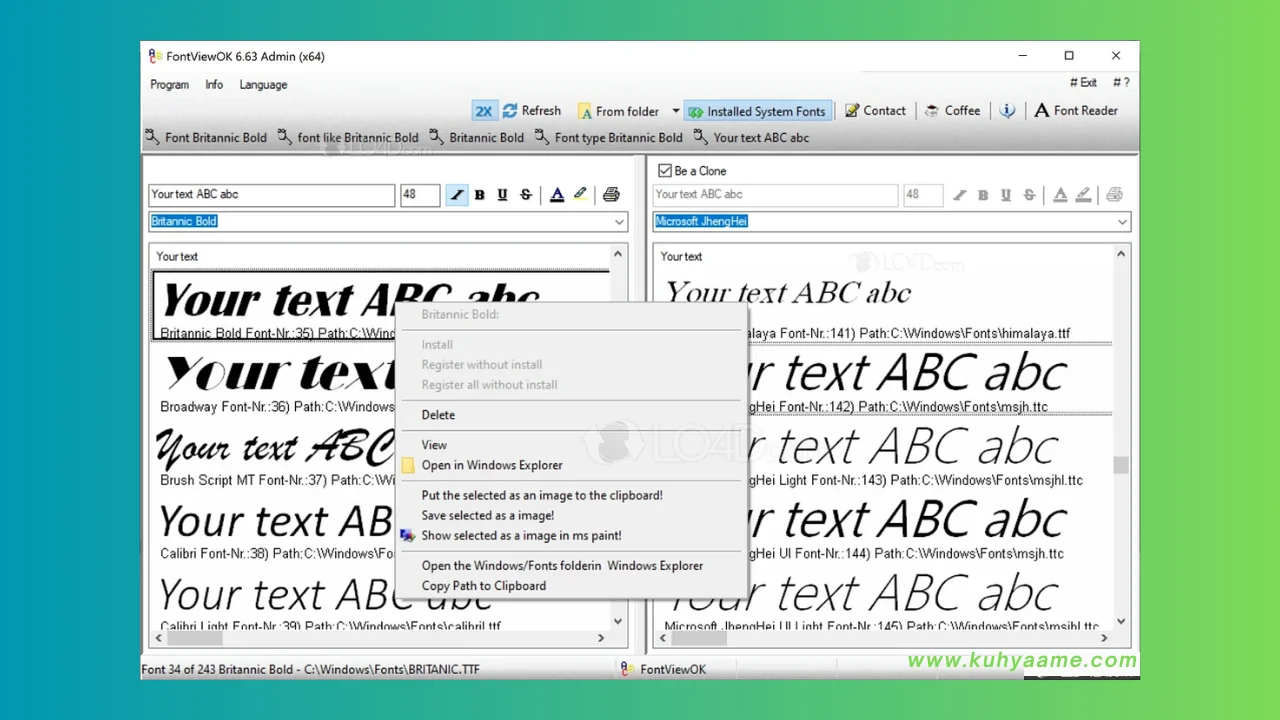Choose Save selected as a image
The height and width of the screenshot is (720, 1280).
[572, 515]
